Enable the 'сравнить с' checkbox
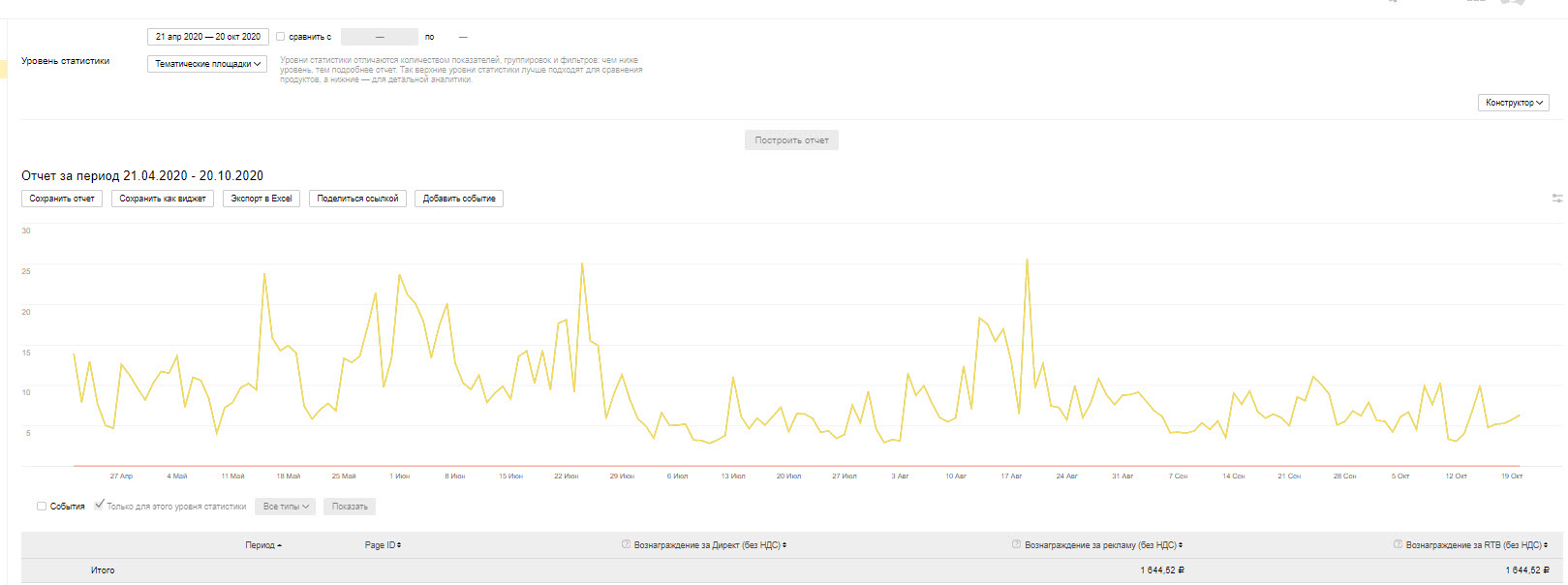This screenshot has width=1568, height=585. tap(281, 37)
